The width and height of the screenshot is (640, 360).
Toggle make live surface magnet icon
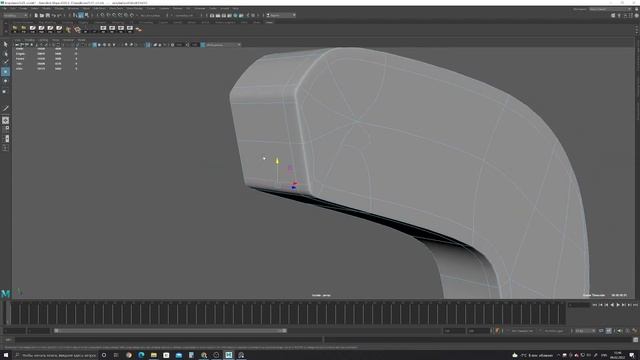click(x=132, y=16)
